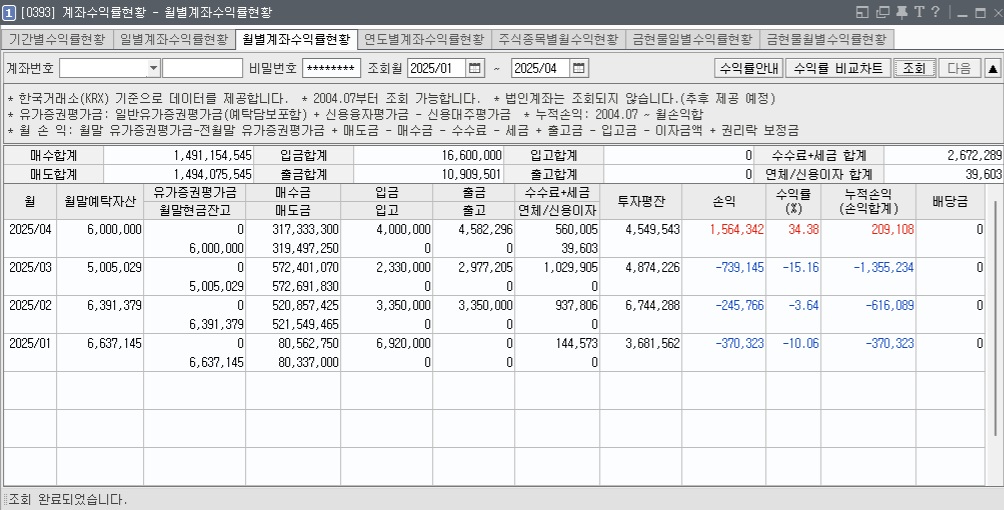Click the 수수료+세금 column header in table
The image size is (1004, 510).
click(x=557, y=192)
